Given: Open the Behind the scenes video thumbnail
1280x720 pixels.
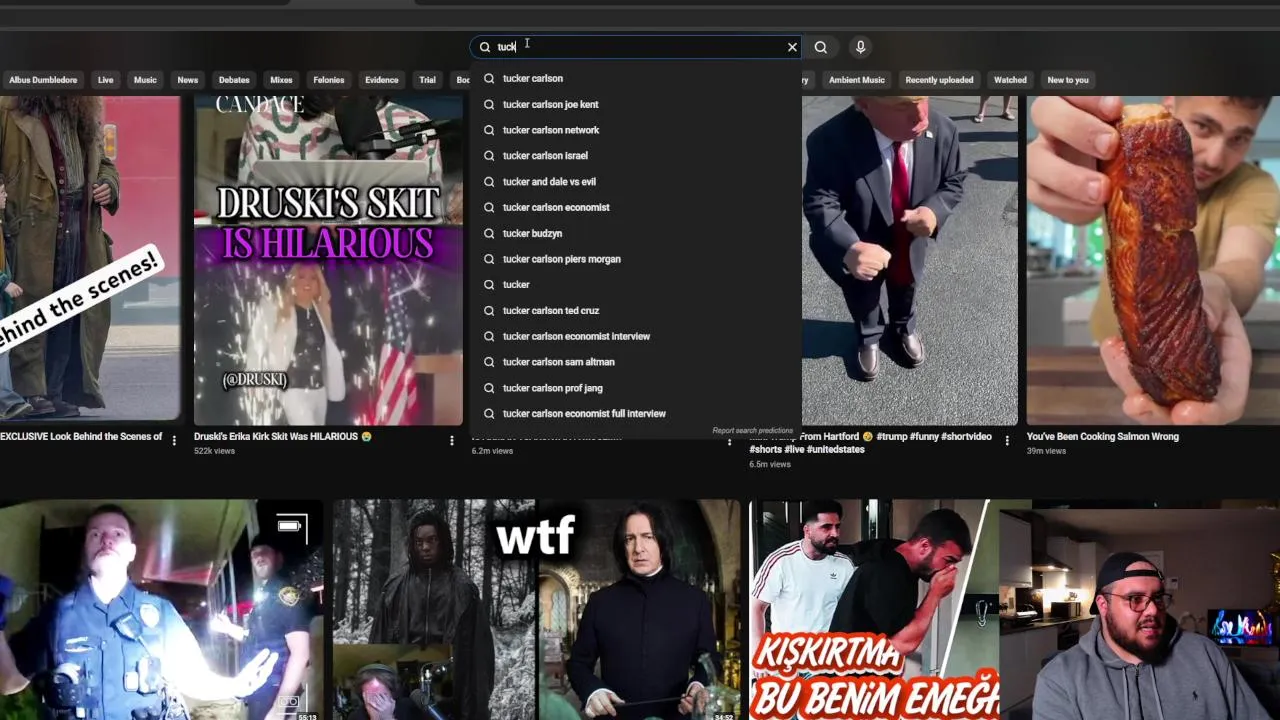Looking at the screenshot, I should tap(91, 258).
